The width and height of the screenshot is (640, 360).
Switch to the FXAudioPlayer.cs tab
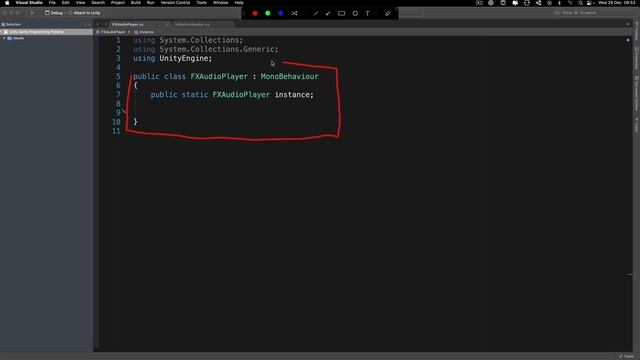128,24
